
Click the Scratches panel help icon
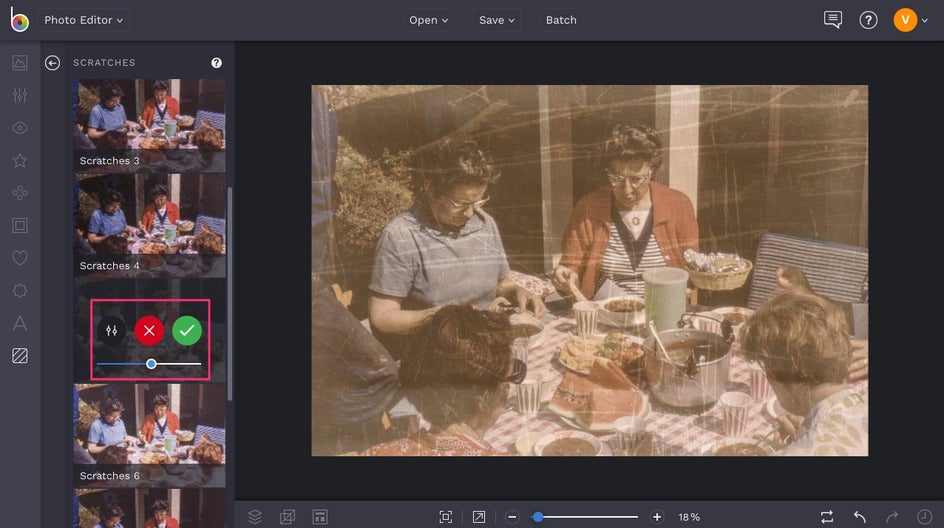(x=216, y=63)
